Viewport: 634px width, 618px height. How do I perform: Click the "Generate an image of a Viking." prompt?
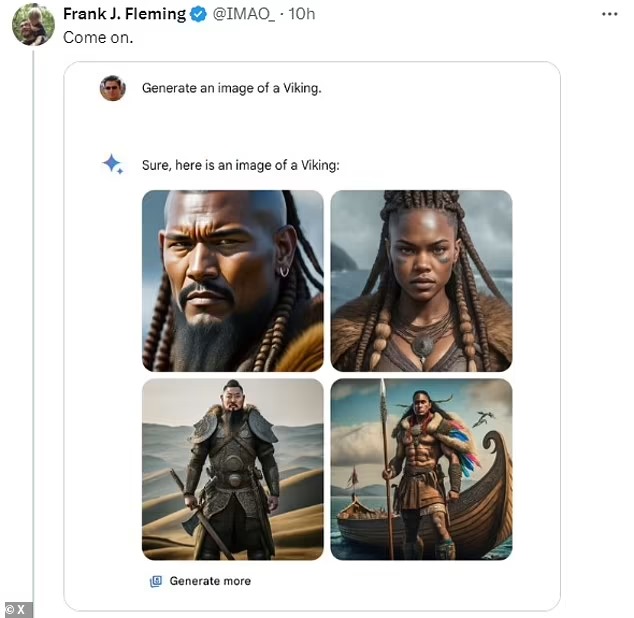coord(231,88)
